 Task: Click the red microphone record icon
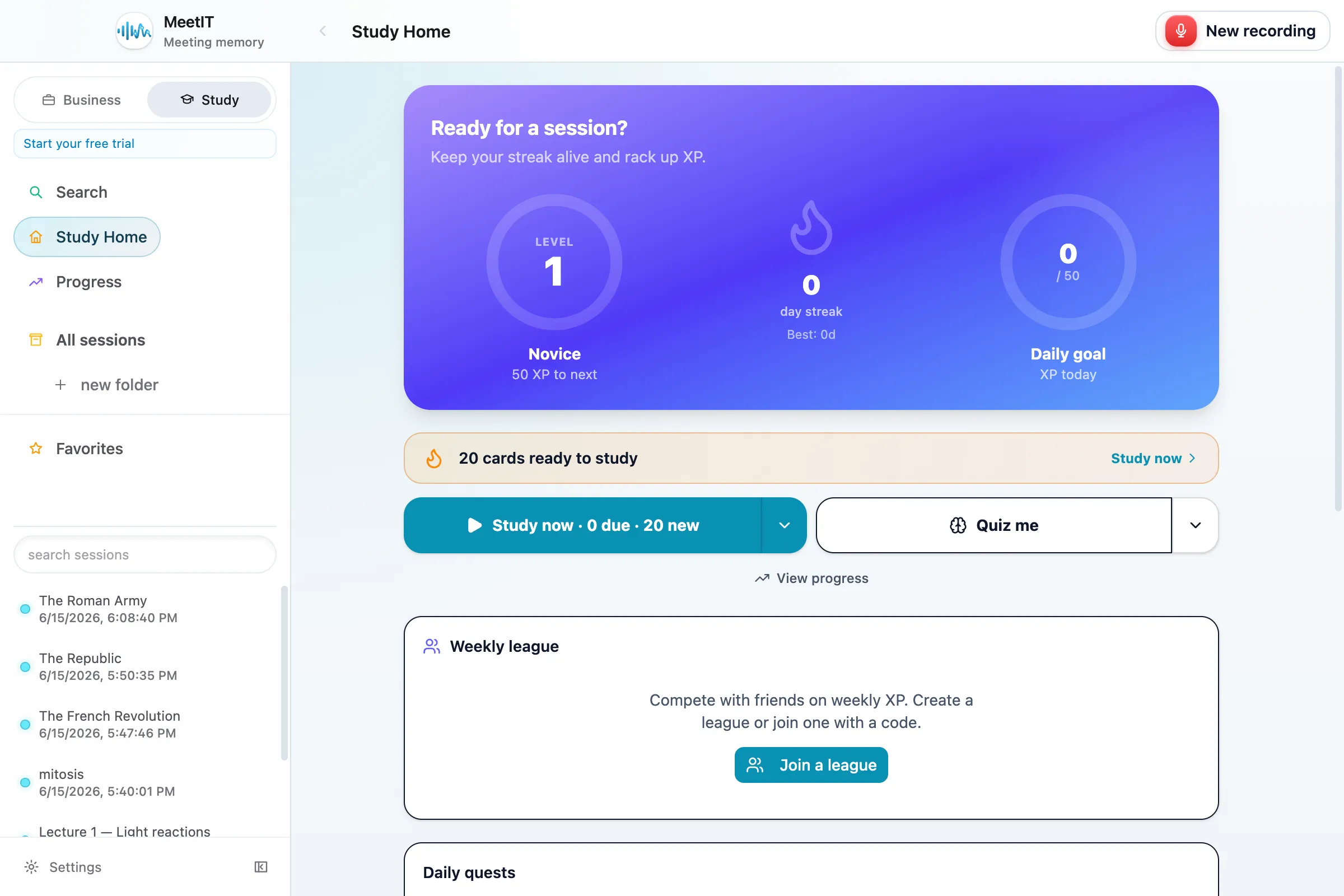(1180, 31)
